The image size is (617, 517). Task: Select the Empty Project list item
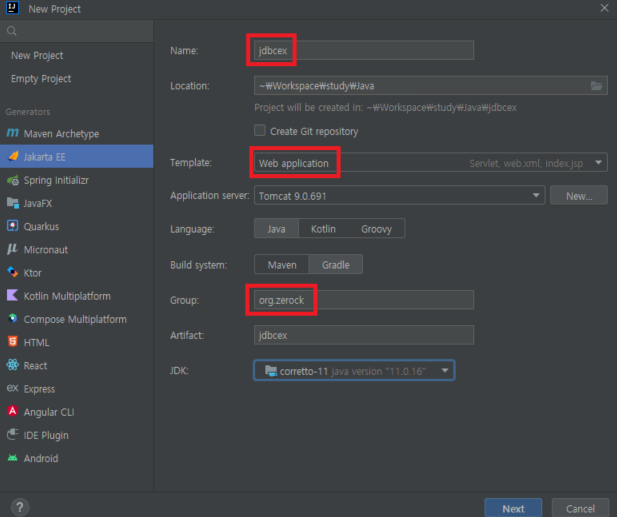(76, 79)
